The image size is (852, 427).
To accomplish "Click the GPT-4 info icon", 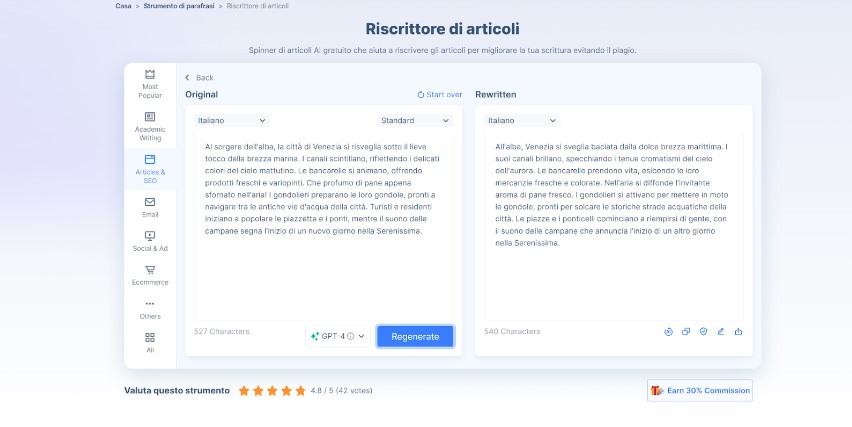I will pos(350,336).
